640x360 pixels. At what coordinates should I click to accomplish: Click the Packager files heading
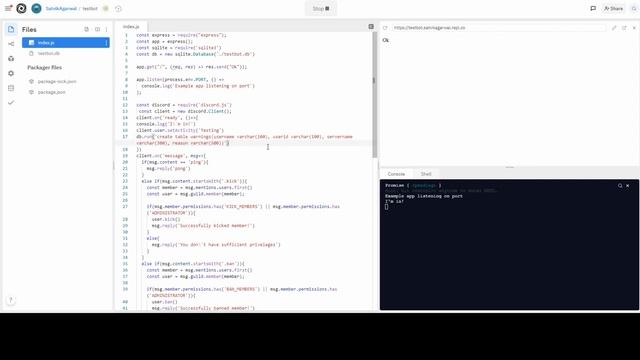(x=44, y=67)
